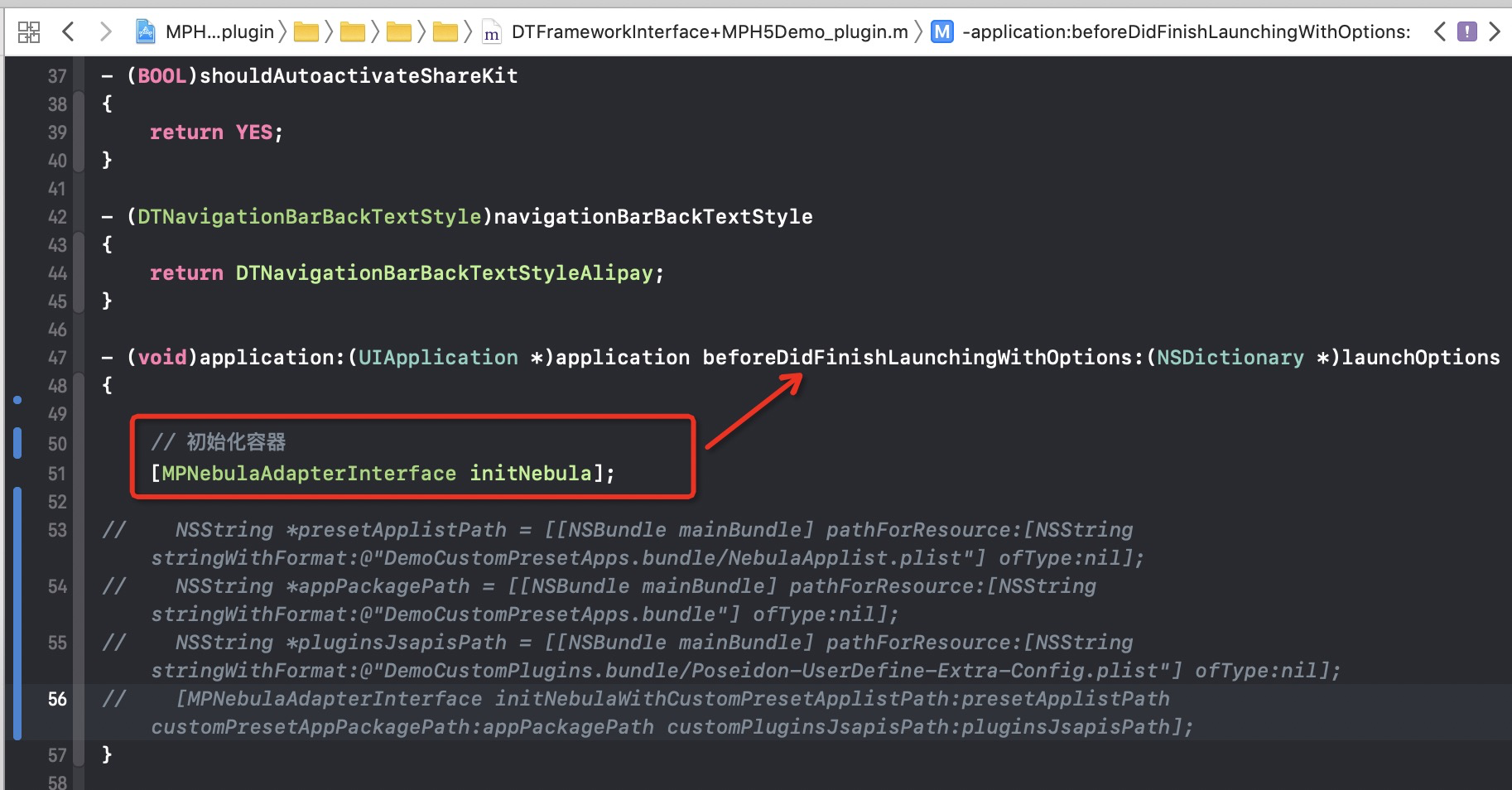Click the BOOL return type keyword
The width and height of the screenshot is (1512, 790).
pyautogui.click(x=162, y=76)
